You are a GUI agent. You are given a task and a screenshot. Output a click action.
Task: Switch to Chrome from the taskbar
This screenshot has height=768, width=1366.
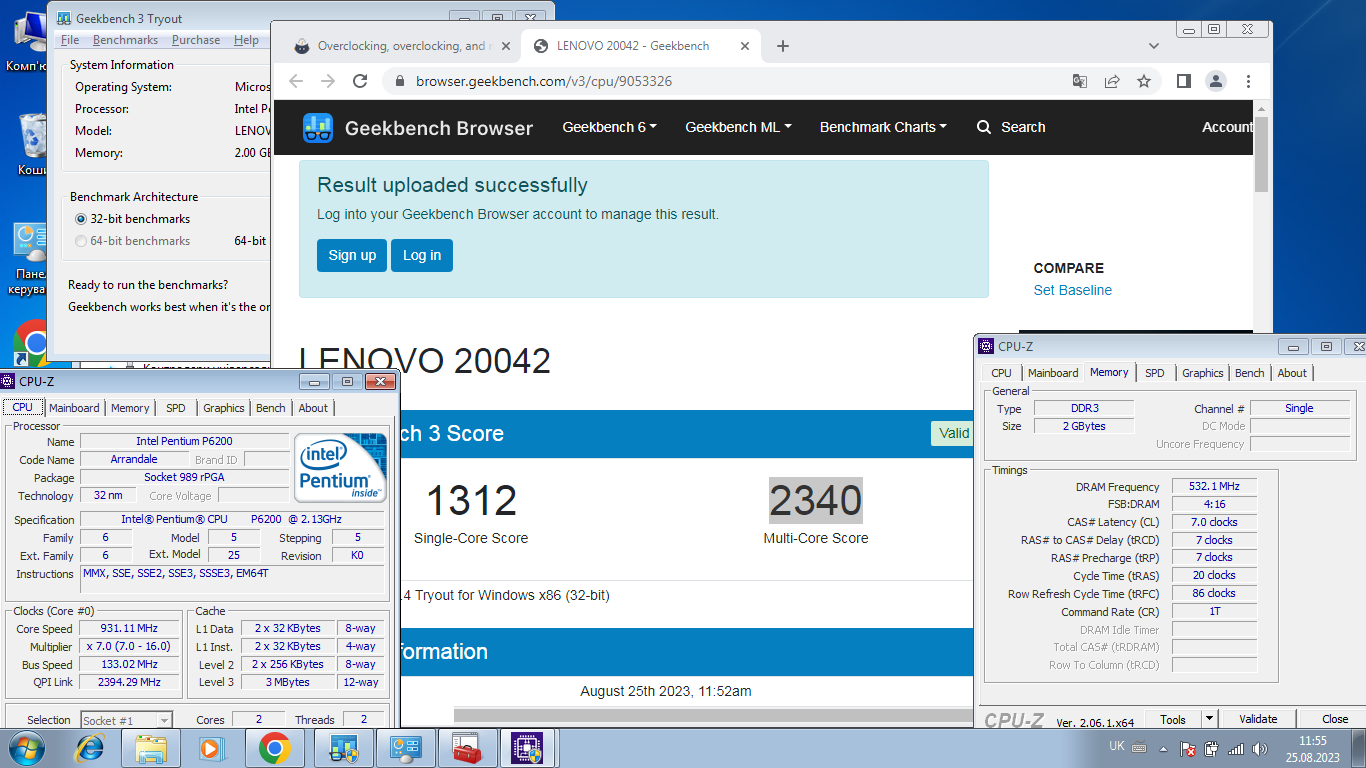point(274,748)
